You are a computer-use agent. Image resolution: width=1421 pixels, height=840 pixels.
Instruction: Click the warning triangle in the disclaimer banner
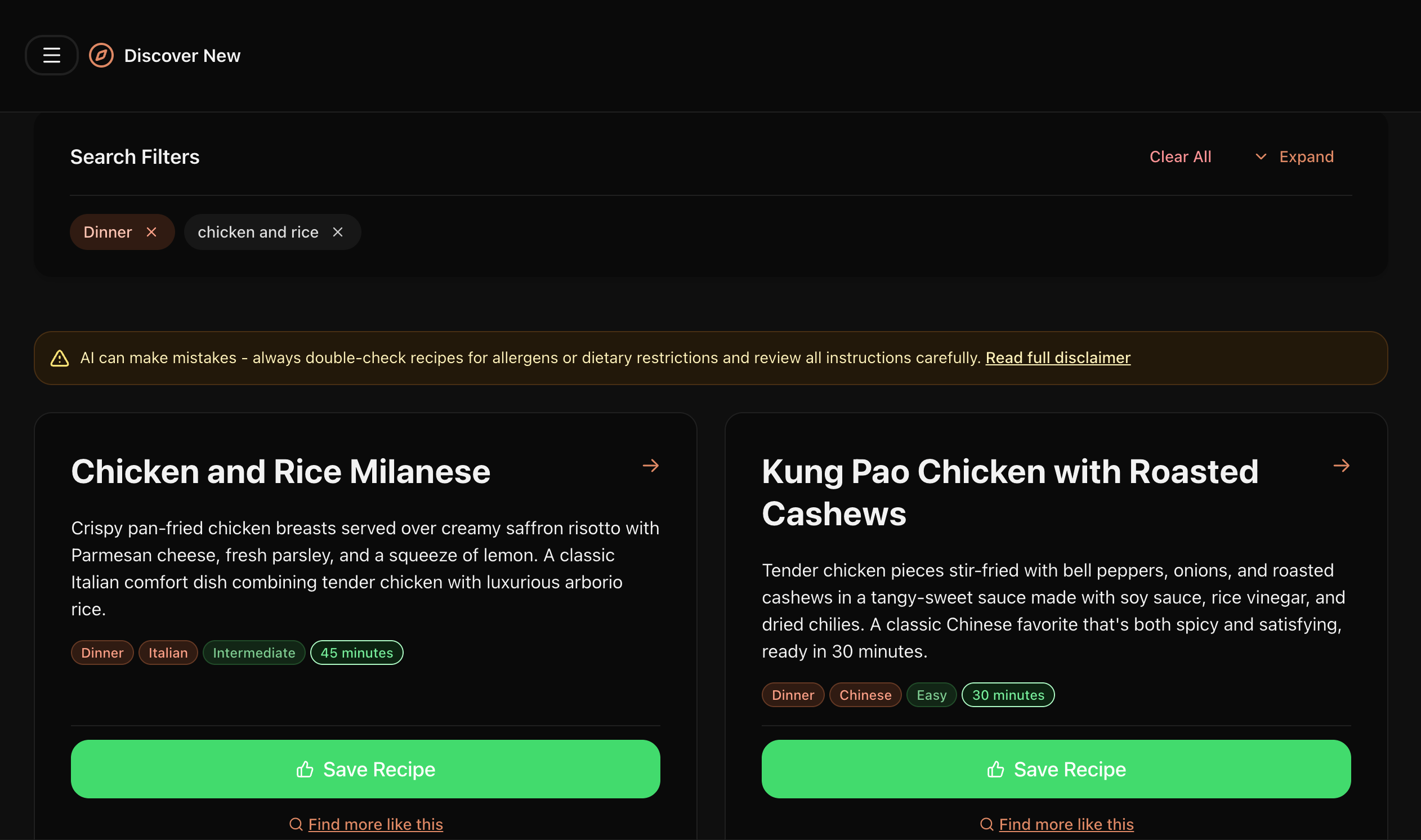click(60, 358)
